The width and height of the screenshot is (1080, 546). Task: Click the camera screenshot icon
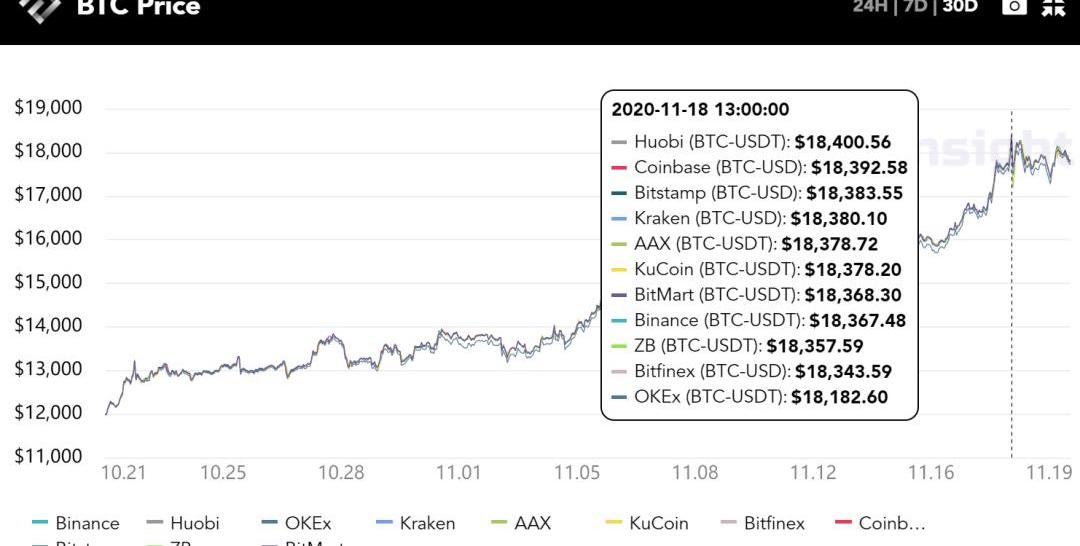[1014, 7]
